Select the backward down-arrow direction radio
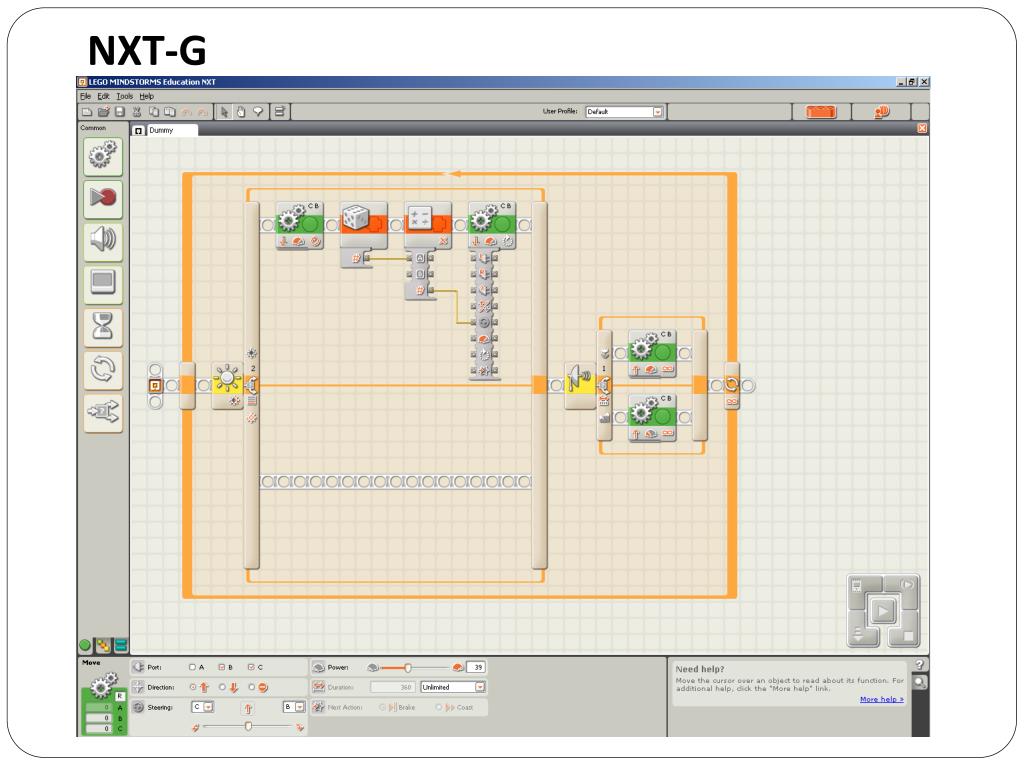This screenshot has height=768, width=1024. pos(223,688)
